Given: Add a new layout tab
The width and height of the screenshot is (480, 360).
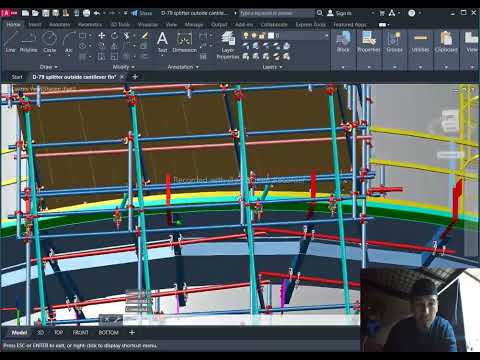Looking at the screenshot, I should click(x=132, y=332).
